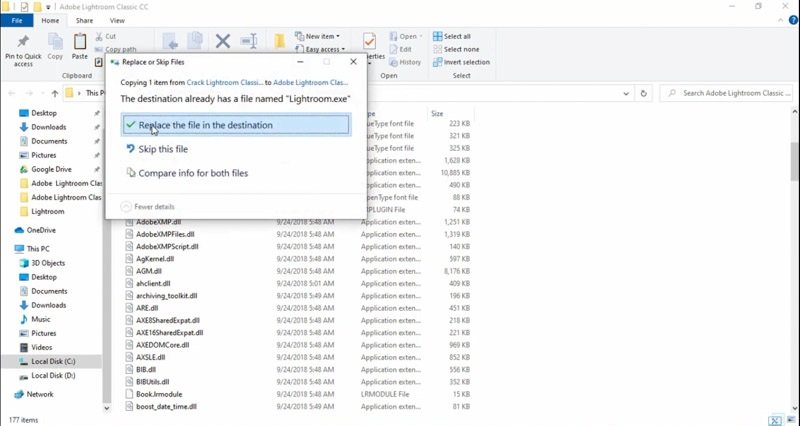Click the navigation pane scroll down arrow

107,408
